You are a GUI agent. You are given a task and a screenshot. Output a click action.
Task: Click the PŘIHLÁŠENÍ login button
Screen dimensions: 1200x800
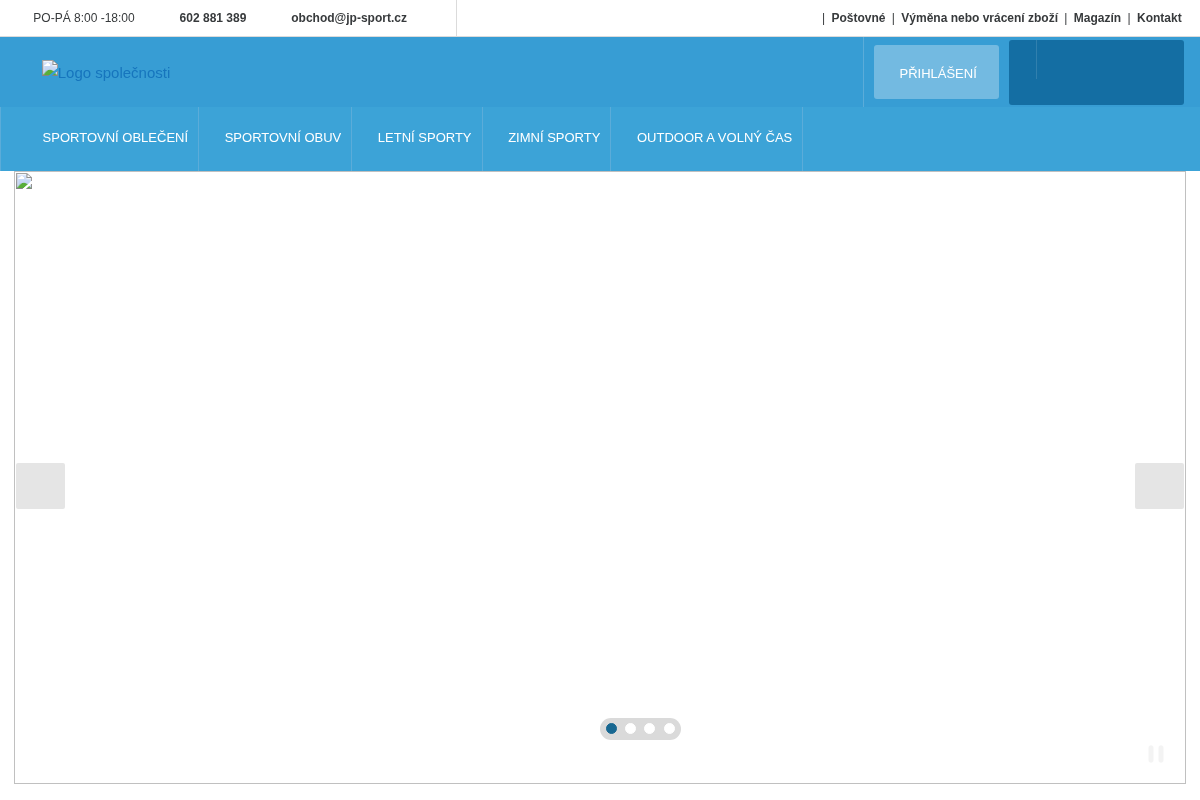[x=936, y=72]
